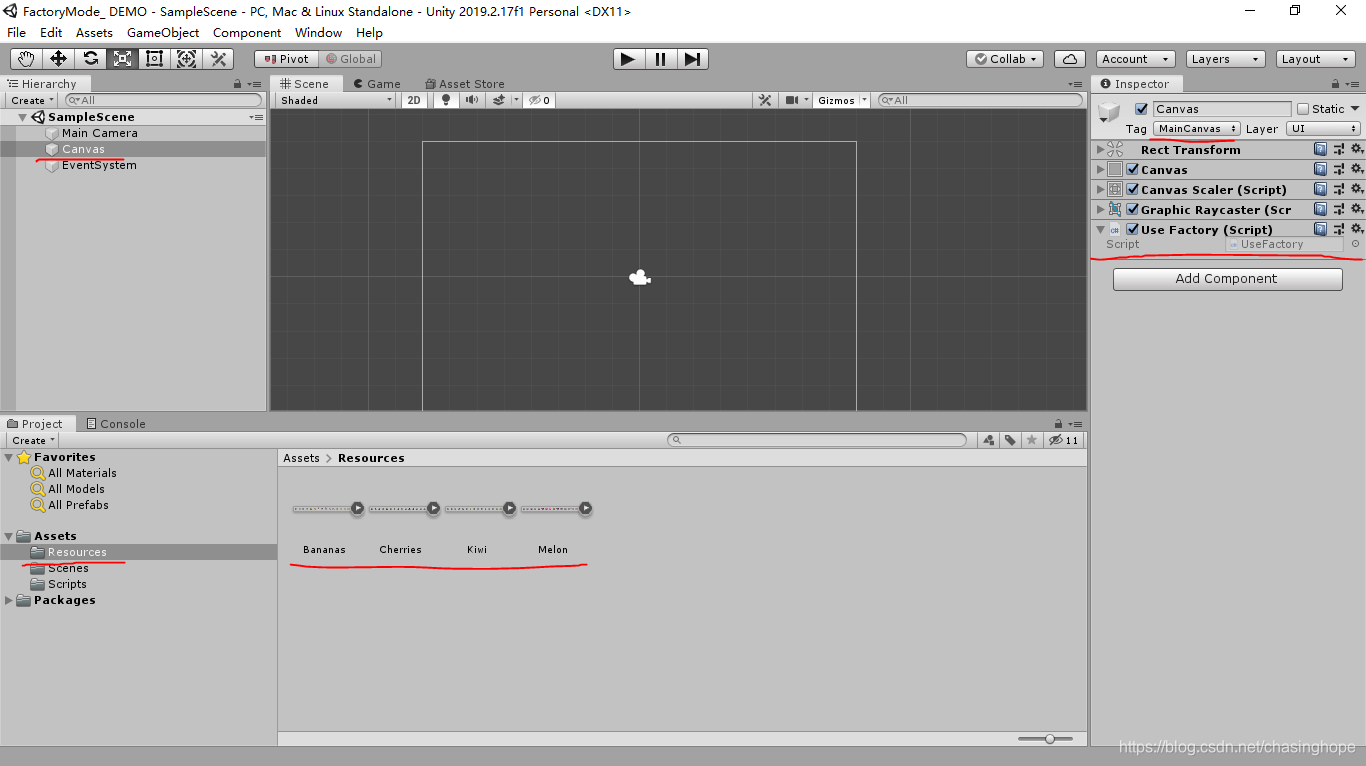Toggle 2D scene view mode
This screenshot has height=766, width=1366.
coord(414,100)
